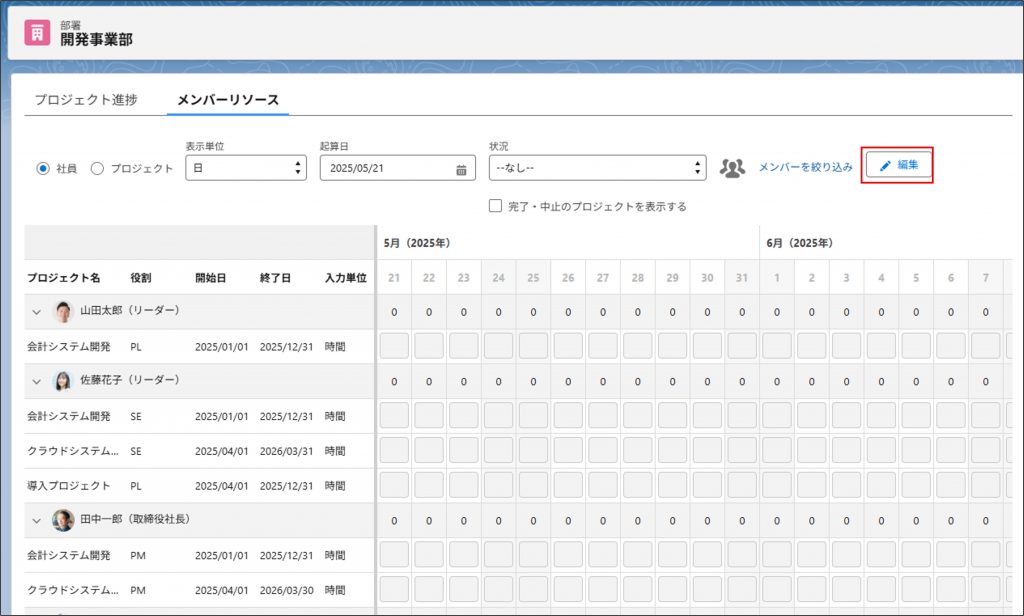
Task: Click the 起算日 date input field
Action: pos(385,169)
